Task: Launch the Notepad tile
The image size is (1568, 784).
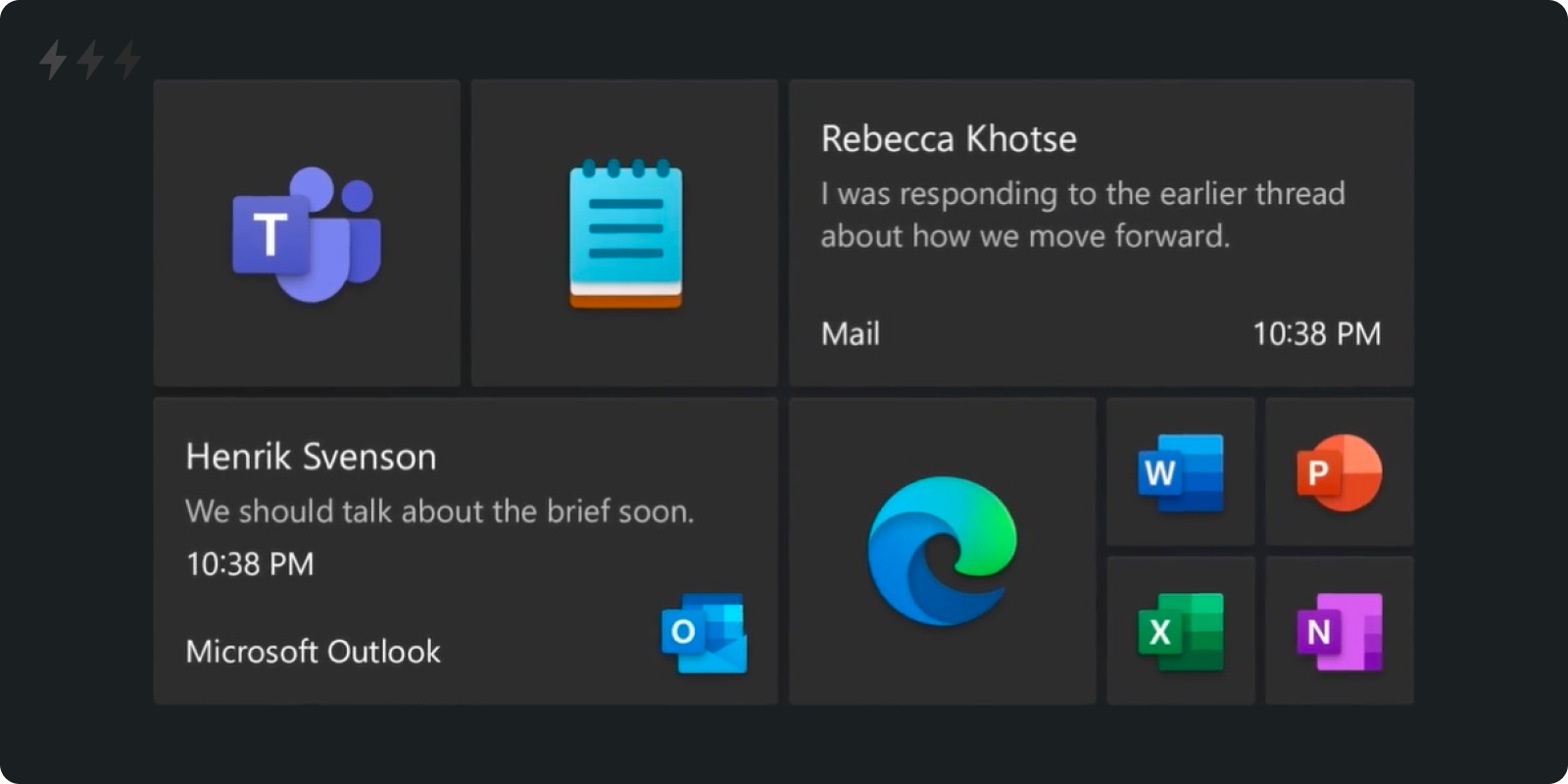Action: (624, 233)
